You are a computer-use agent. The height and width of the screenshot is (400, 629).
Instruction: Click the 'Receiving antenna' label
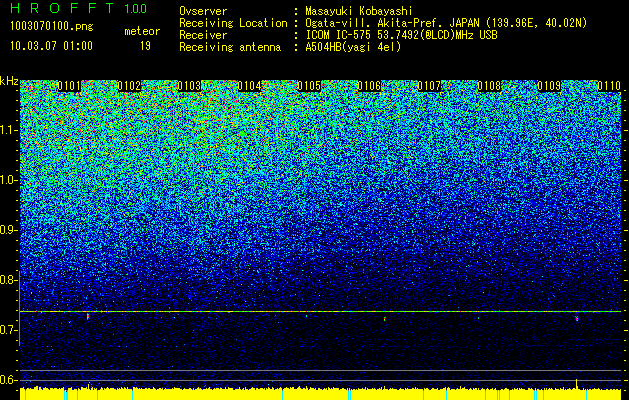(x=230, y=47)
